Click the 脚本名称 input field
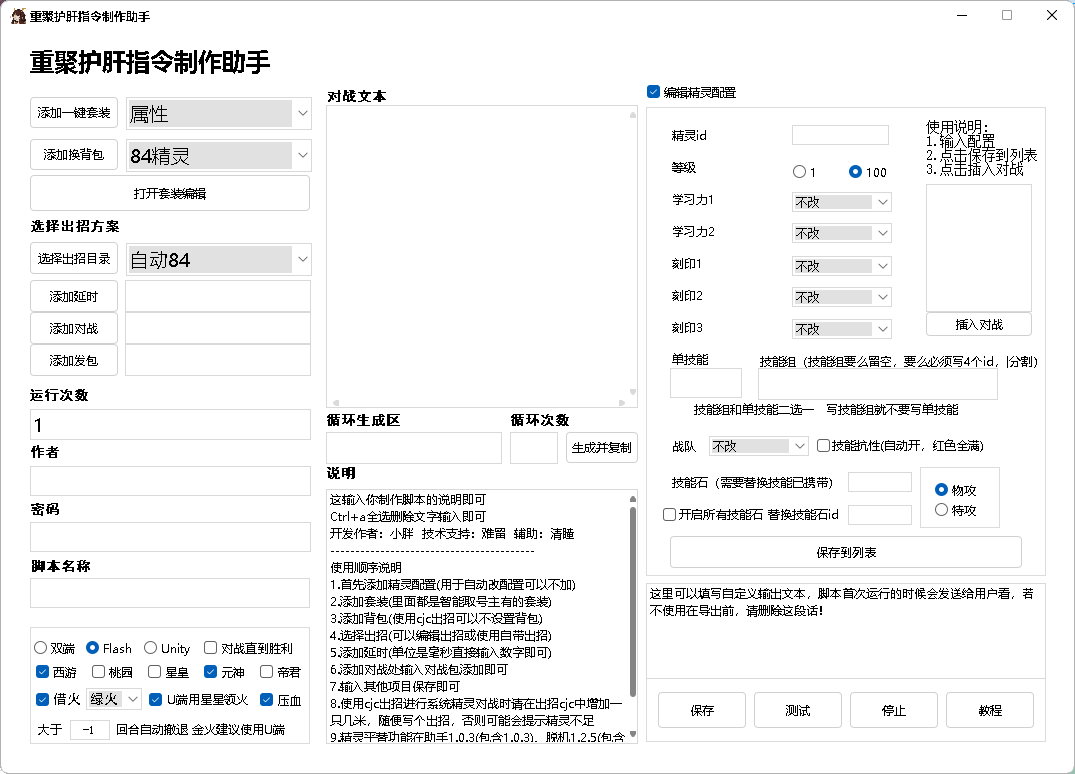The width and height of the screenshot is (1075, 774). (x=171, y=593)
